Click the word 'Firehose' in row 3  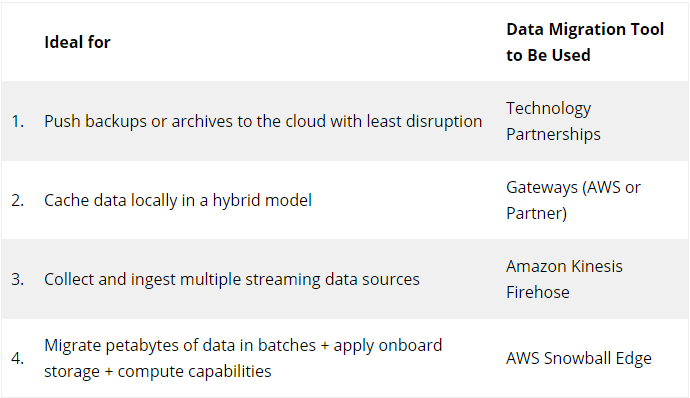click(538, 292)
